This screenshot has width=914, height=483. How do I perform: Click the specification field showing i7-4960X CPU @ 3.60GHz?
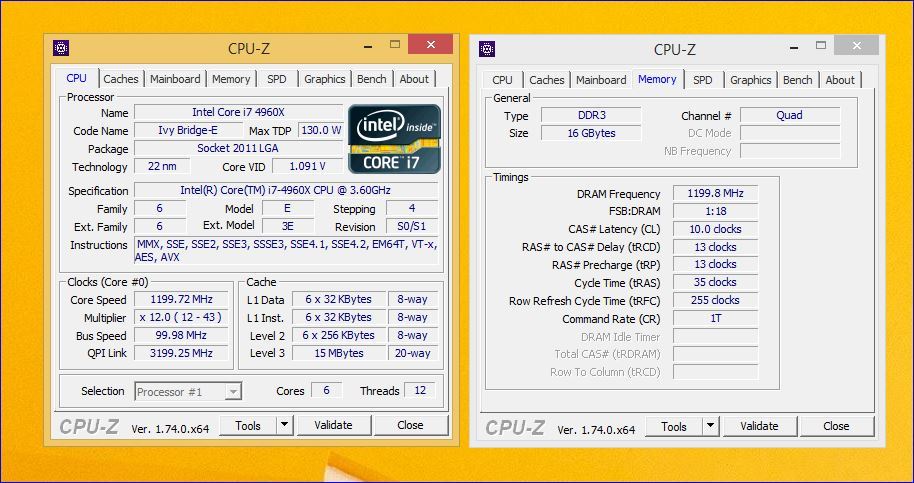coord(286,191)
